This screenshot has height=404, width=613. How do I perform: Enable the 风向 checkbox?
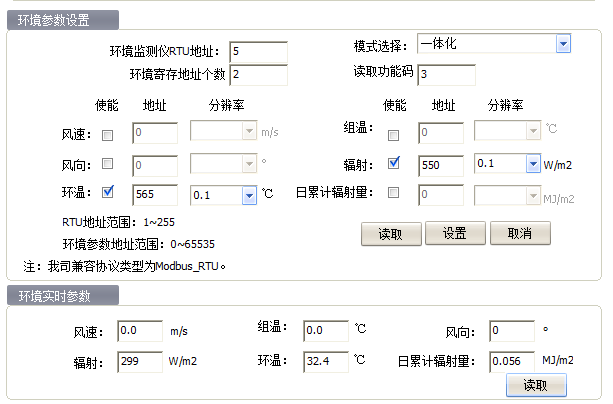coord(108,164)
